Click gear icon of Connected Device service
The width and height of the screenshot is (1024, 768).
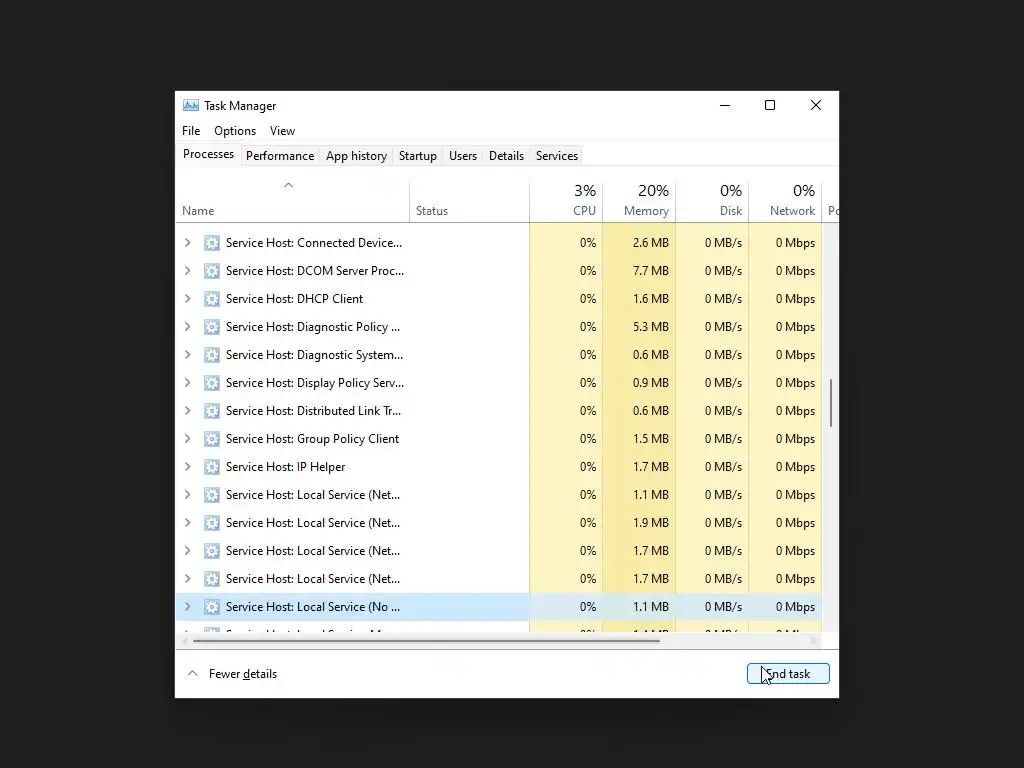tap(212, 243)
